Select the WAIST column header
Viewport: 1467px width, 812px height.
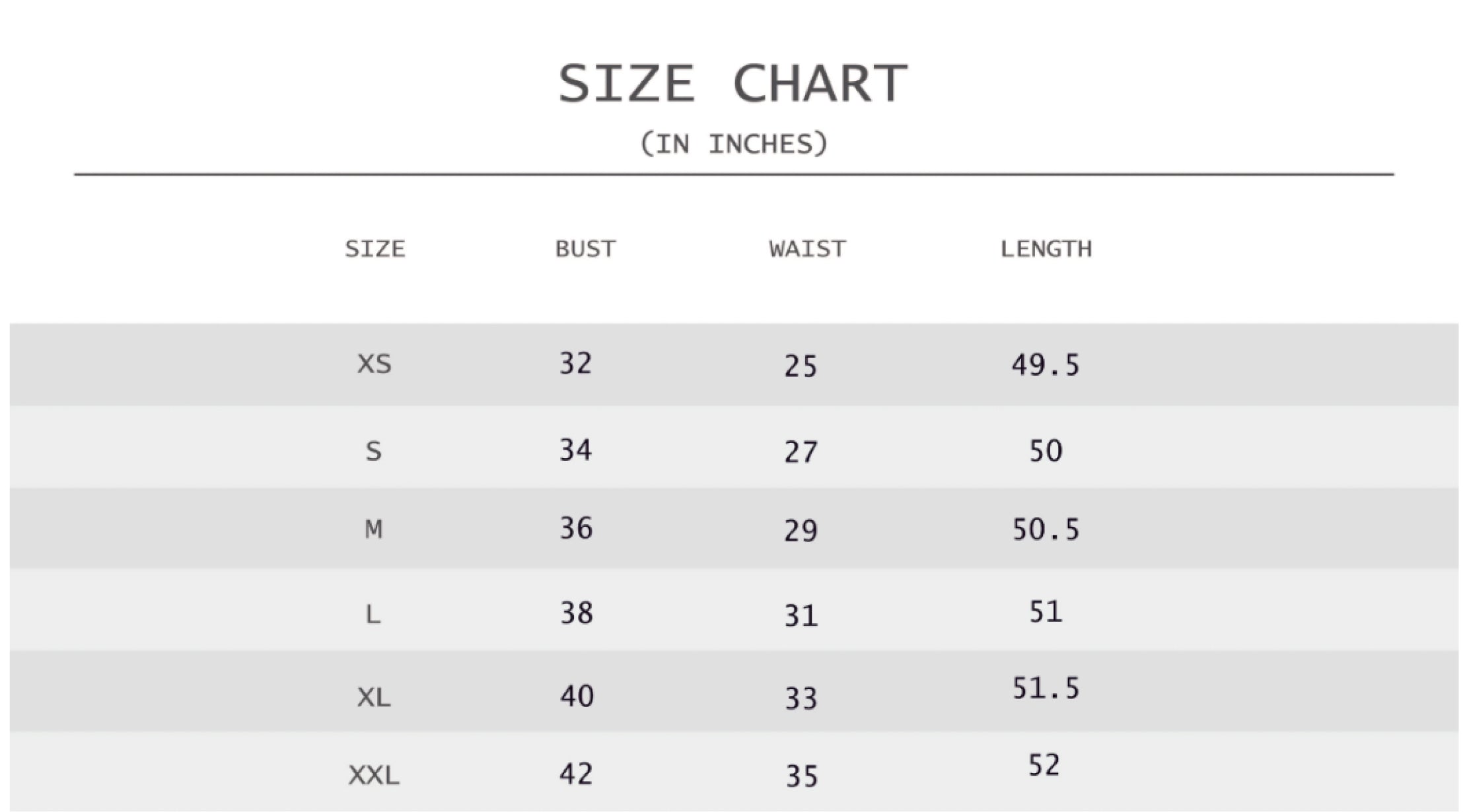pos(807,249)
